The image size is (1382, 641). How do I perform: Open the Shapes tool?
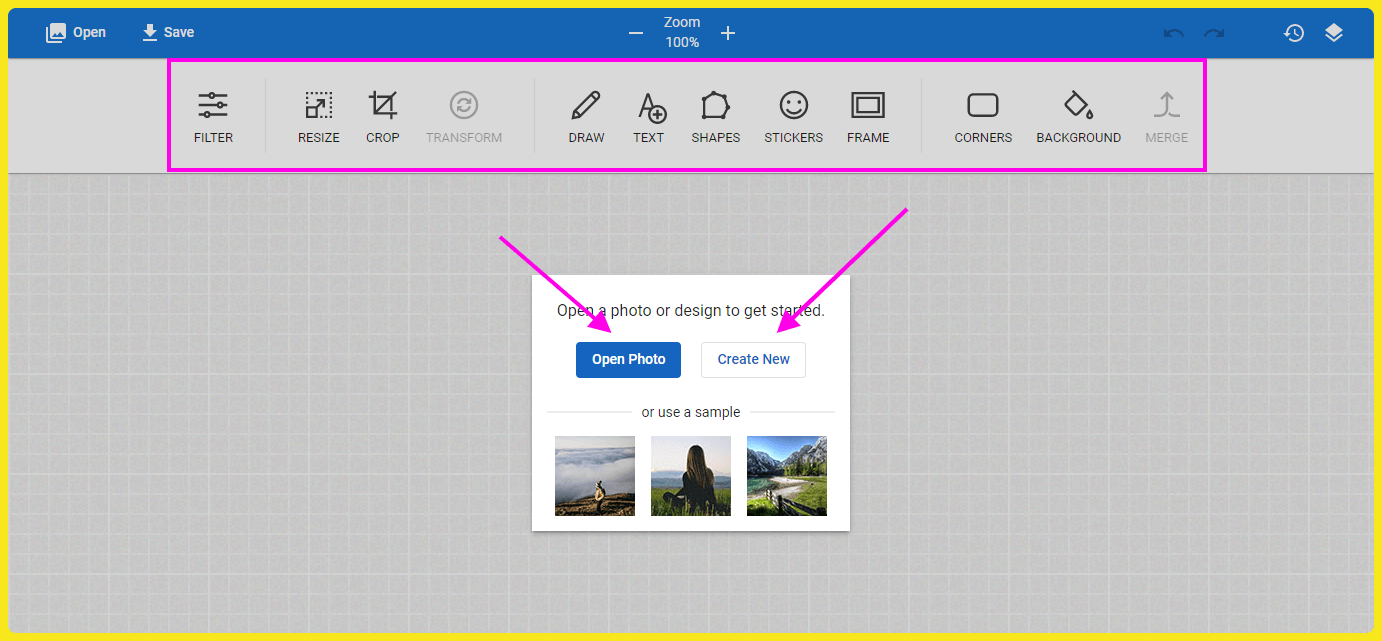point(715,117)
